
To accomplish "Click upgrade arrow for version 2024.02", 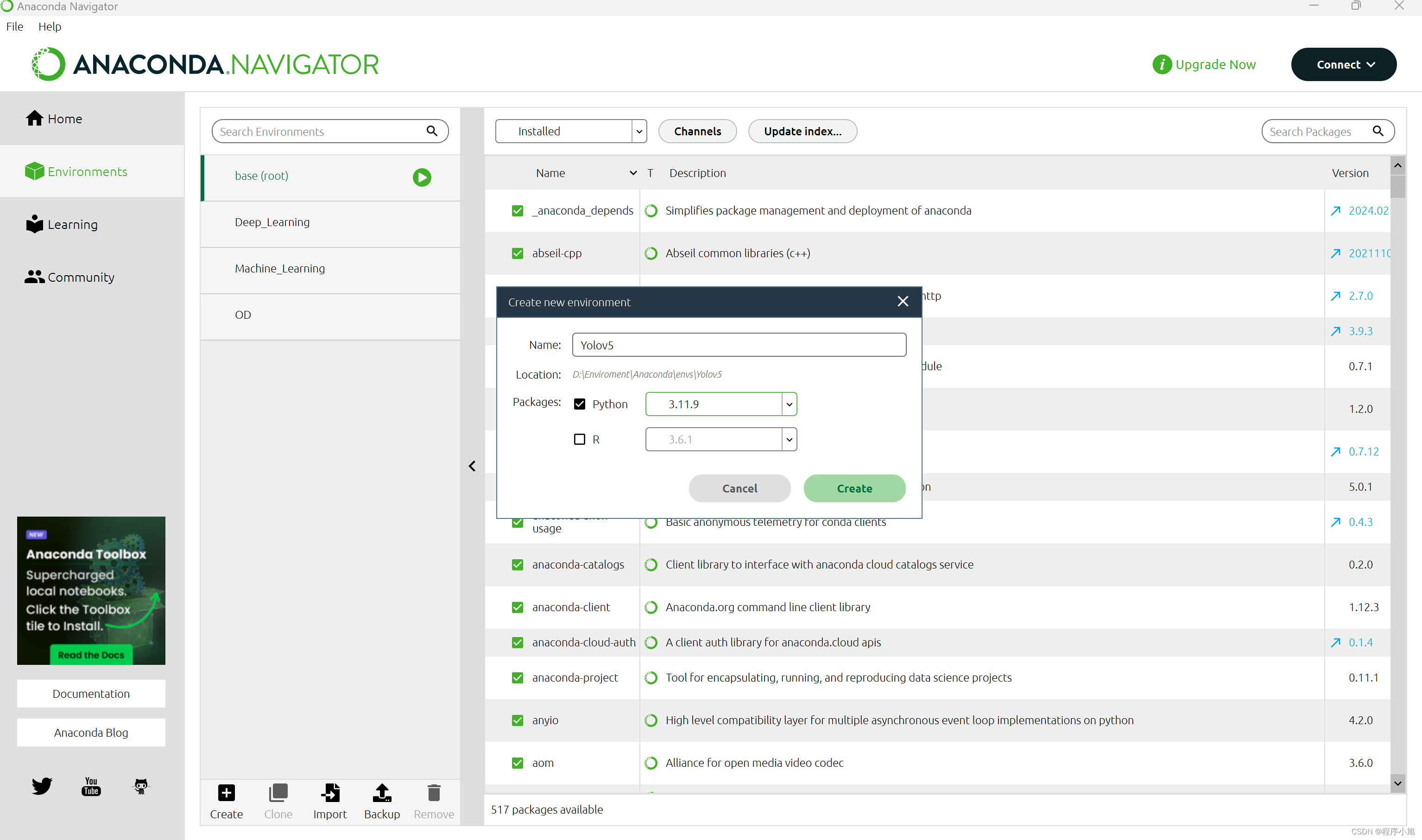I will coord(1335,210).
